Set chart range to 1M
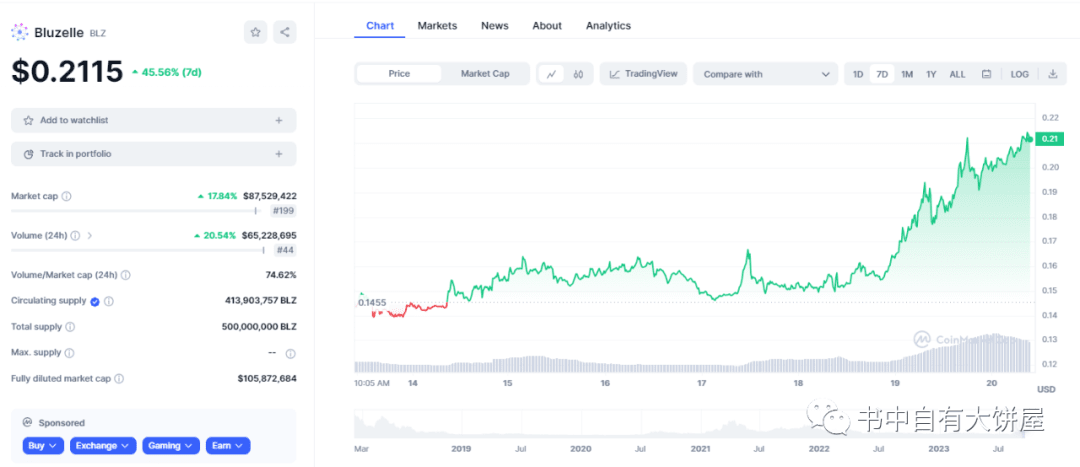Screen dimensions: 1080x467 [906, 74]
